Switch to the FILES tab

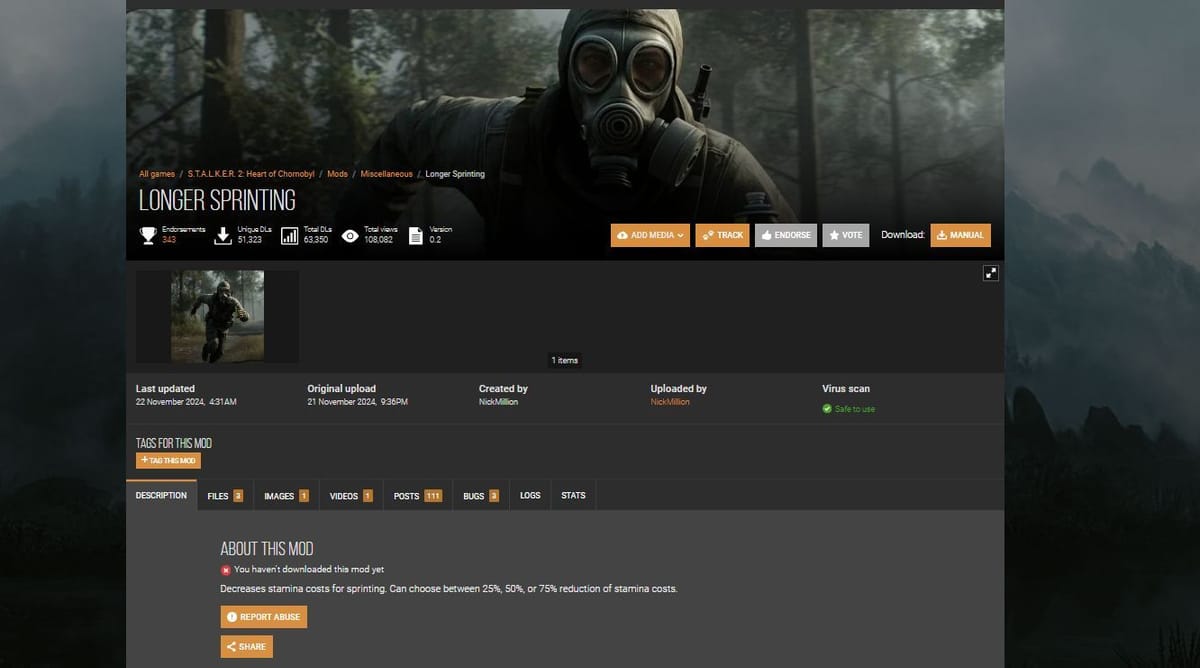click(224, 494)
